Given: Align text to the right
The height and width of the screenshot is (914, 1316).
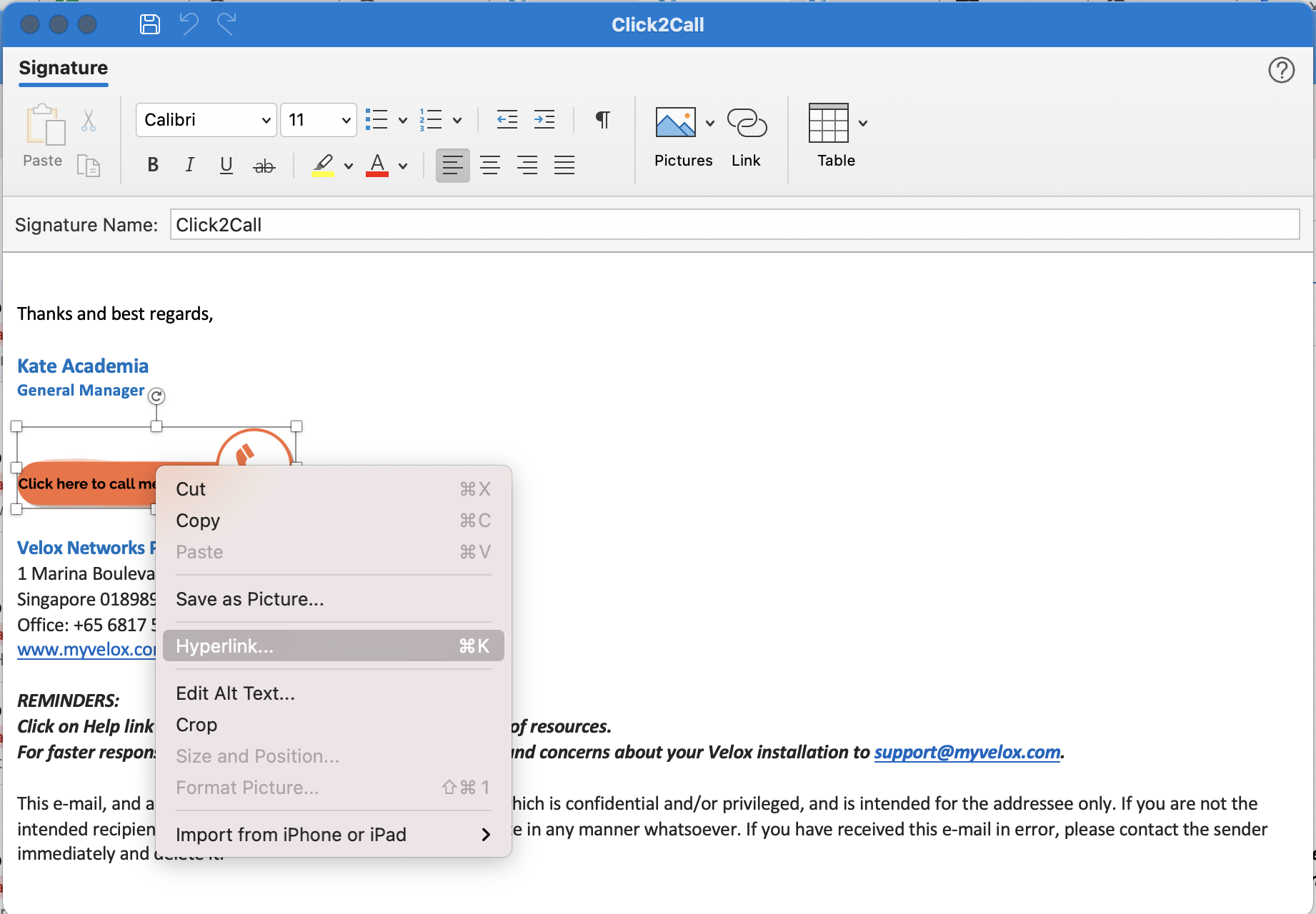Looking at the screenshot, I should [x=527, y=166].
